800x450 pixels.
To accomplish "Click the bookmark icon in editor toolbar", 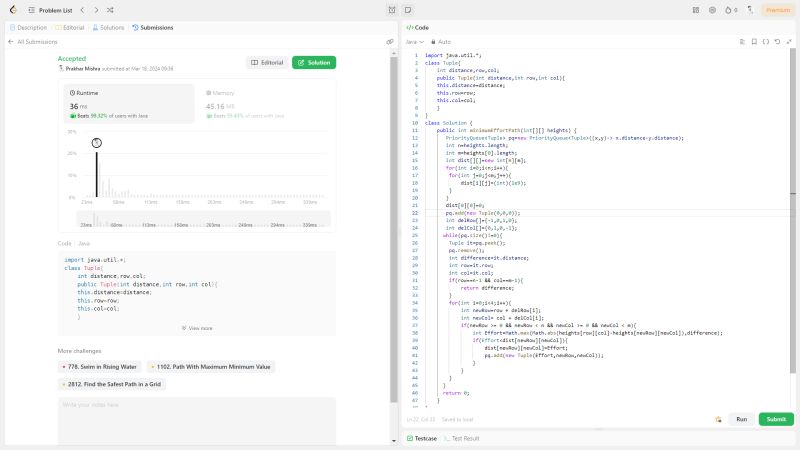I will click(x=754, y=42).
